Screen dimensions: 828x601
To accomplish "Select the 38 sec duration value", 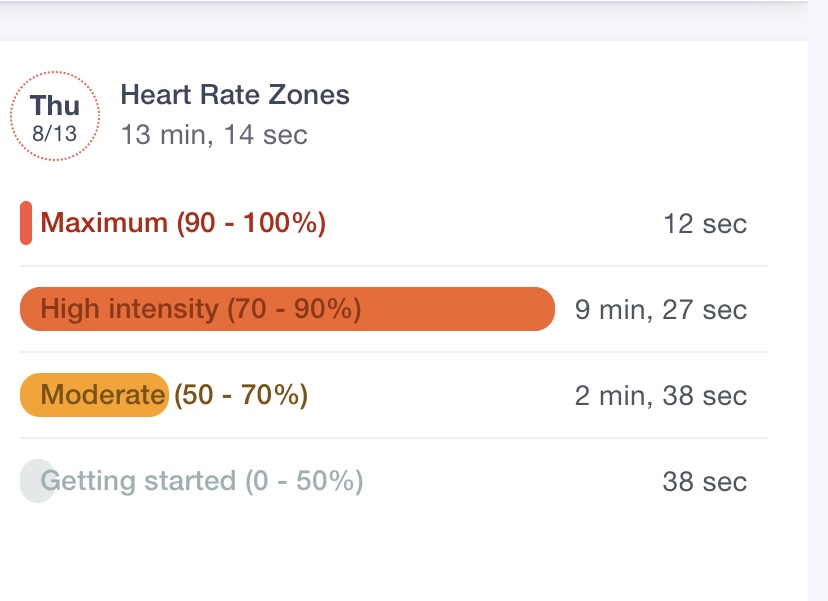I will pos(704,482).
